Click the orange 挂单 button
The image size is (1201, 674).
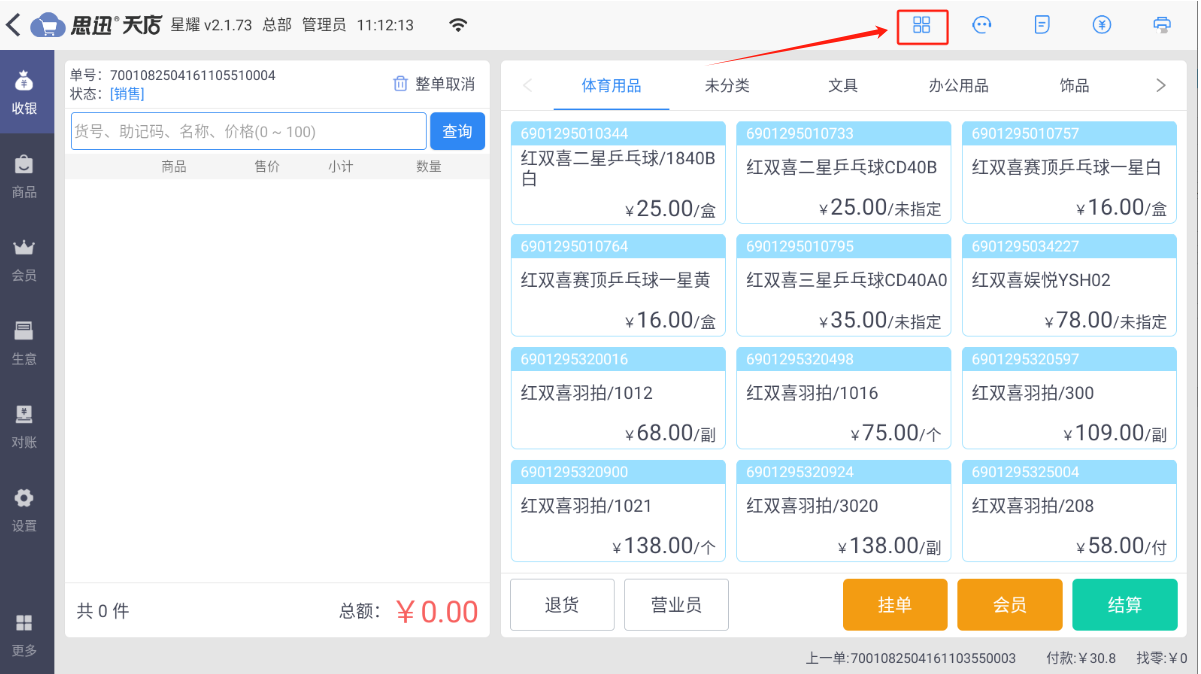point(895,605)
